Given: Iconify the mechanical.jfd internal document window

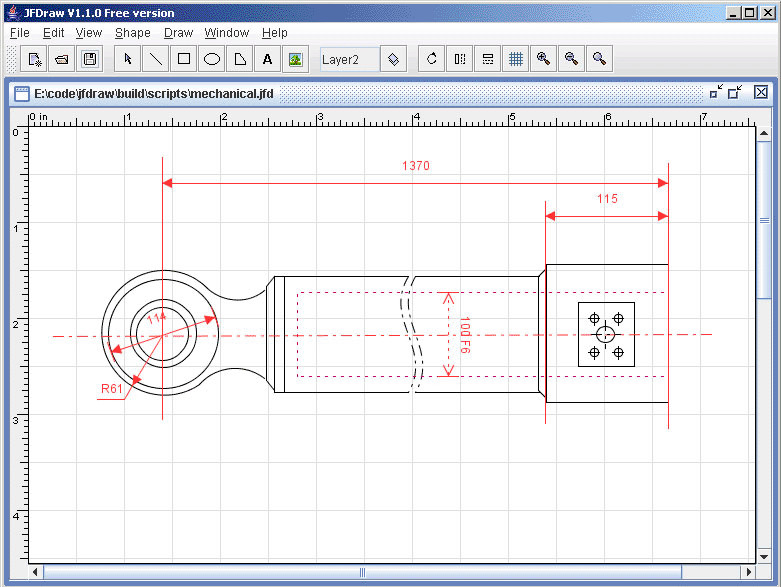Looking at the screenshot, I should coord(716,92).
